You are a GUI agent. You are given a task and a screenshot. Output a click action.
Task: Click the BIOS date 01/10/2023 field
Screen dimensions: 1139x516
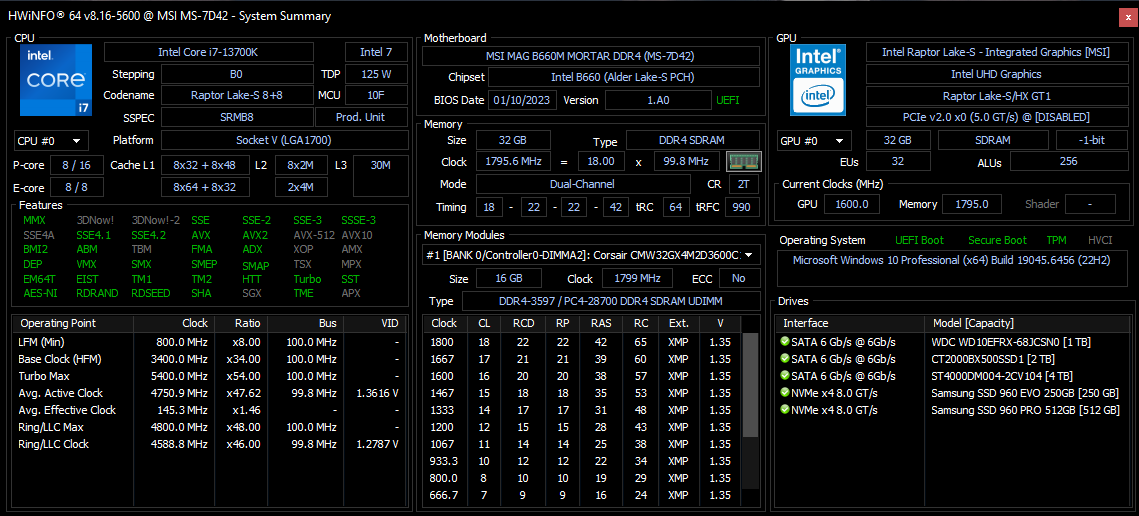[523, 100]
